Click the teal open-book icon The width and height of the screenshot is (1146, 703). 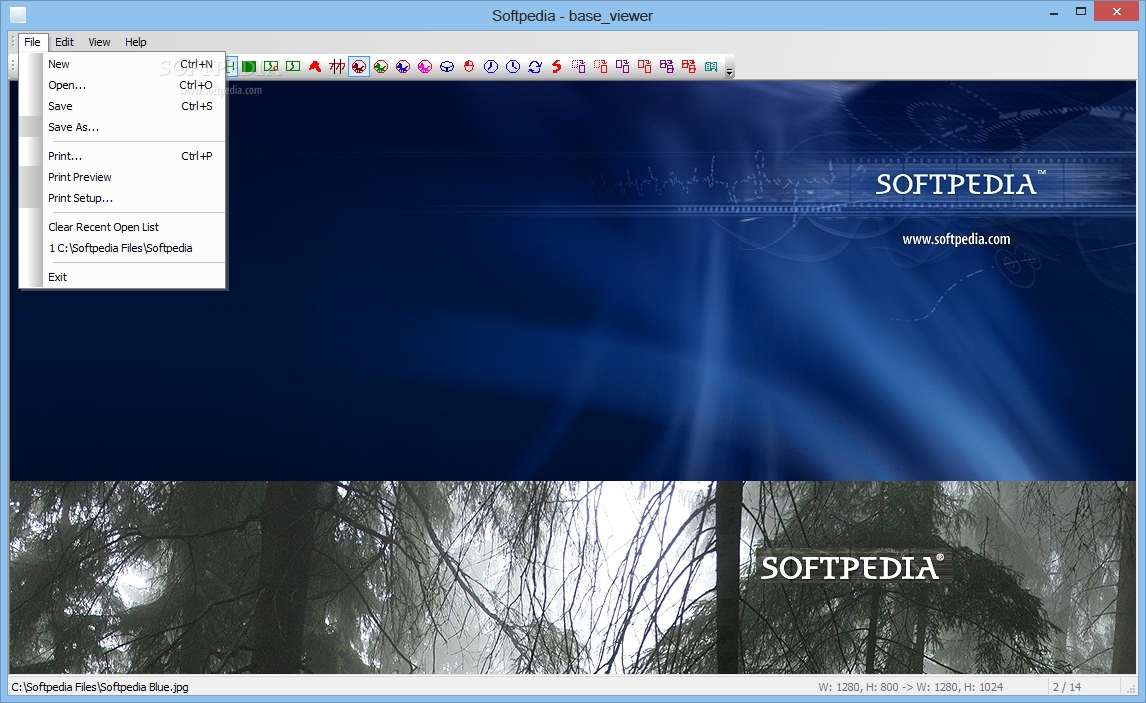[710, 66]
